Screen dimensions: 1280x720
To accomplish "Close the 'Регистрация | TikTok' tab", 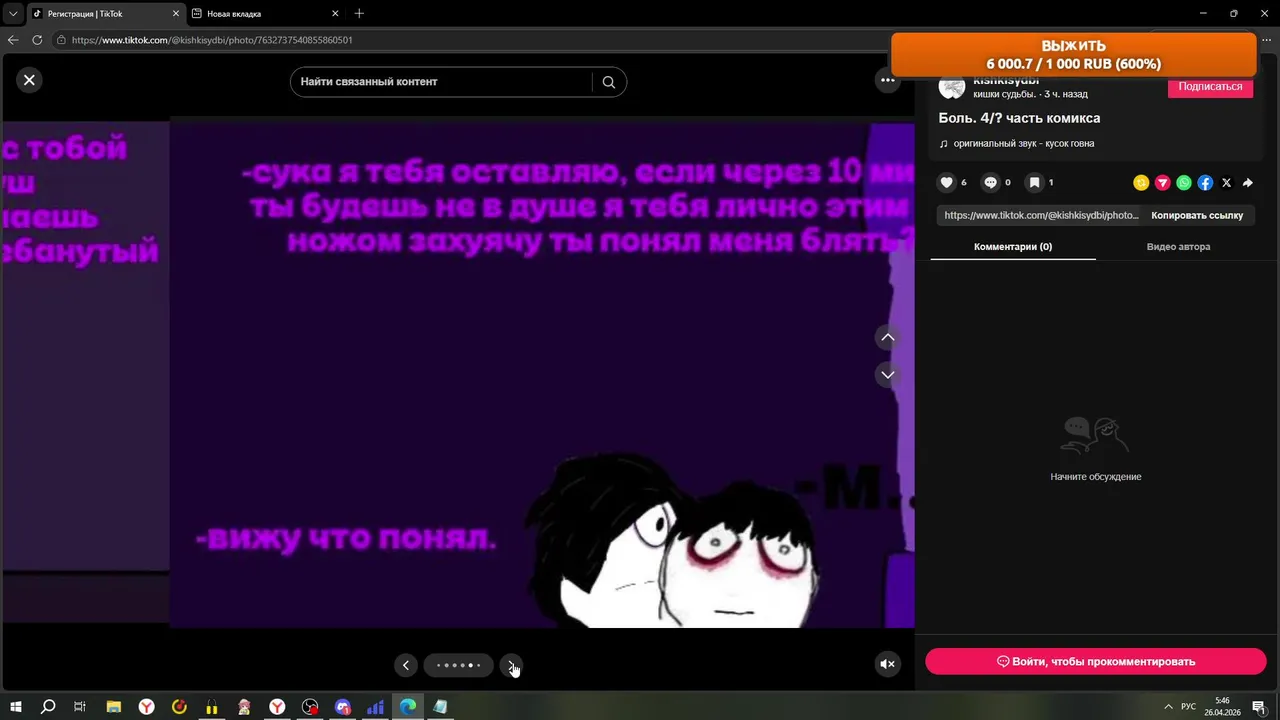I will pyautogui.click(x=176, y=14).
